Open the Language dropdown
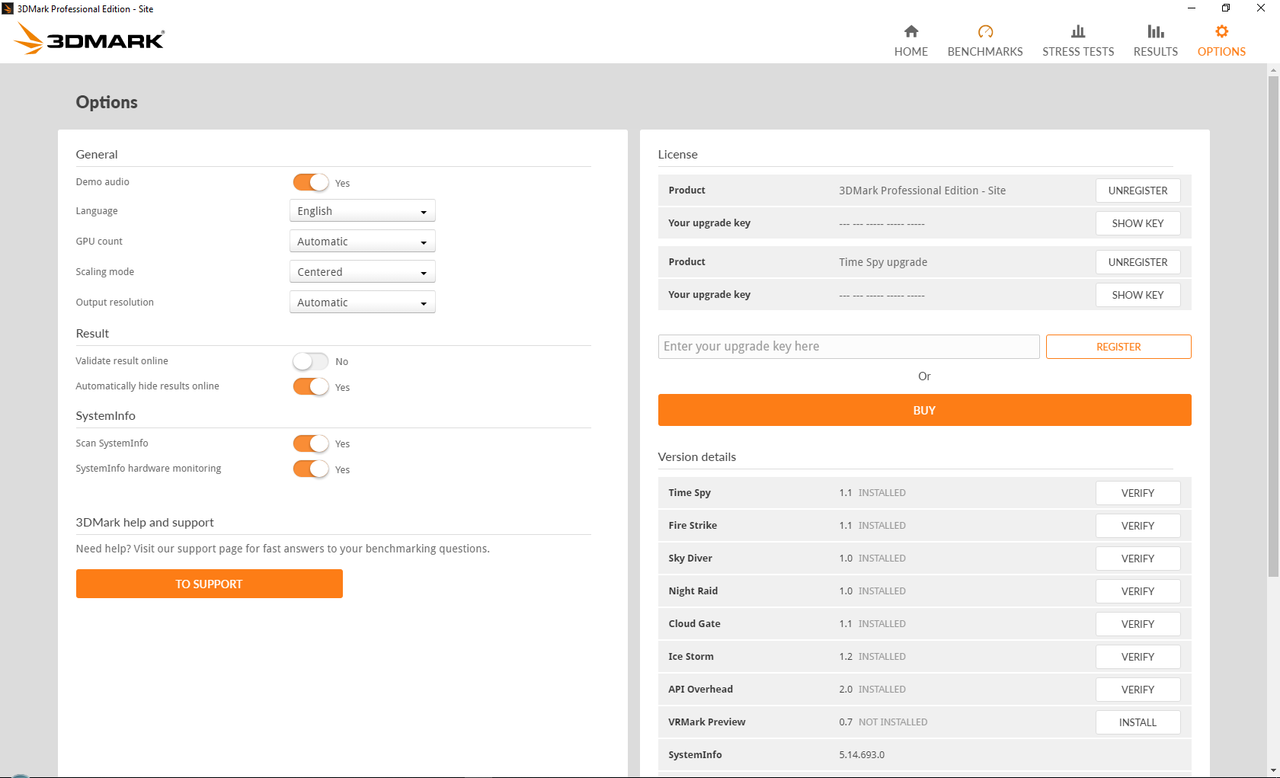The image size is (1280, 778). (362, 211)
